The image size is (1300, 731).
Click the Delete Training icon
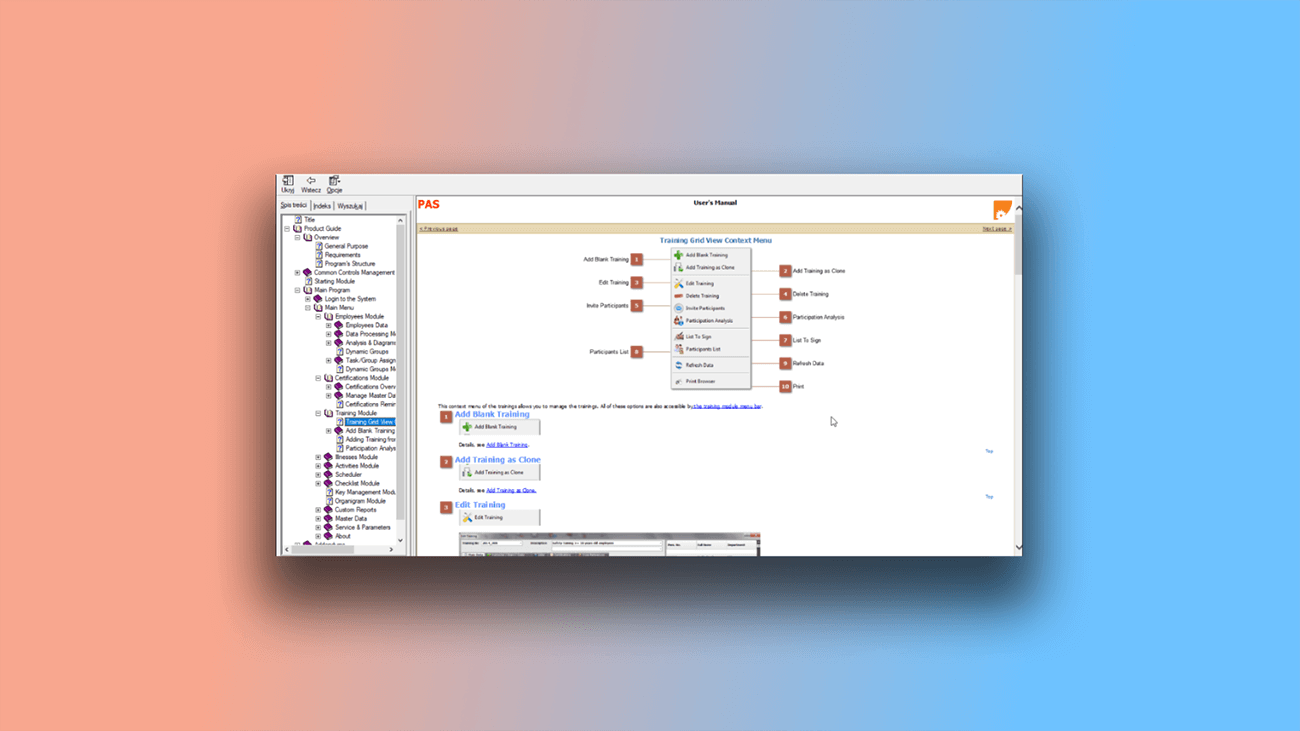click(x=677, y=295)
